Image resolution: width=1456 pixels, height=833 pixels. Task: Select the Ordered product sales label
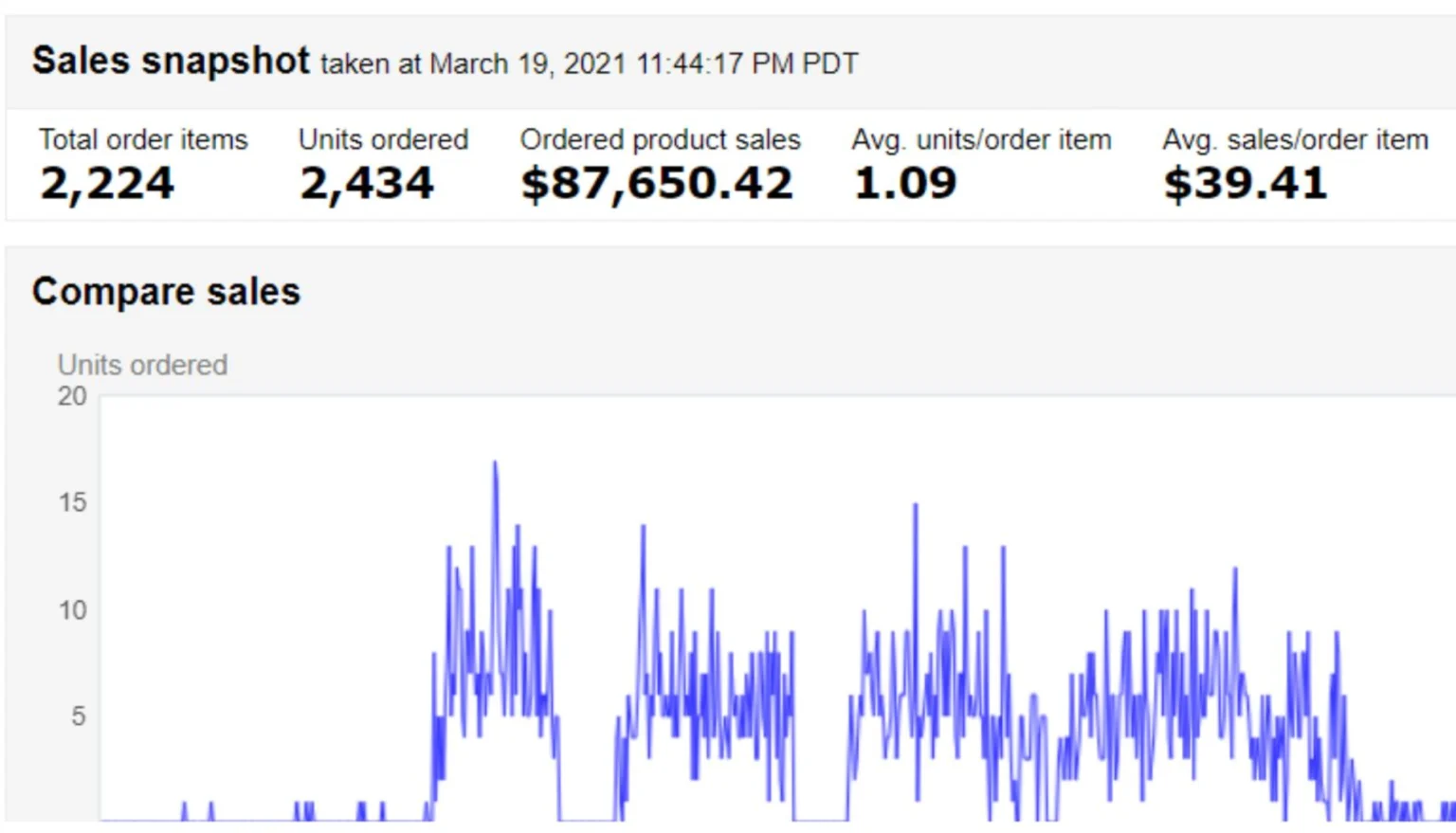point(660,139)
